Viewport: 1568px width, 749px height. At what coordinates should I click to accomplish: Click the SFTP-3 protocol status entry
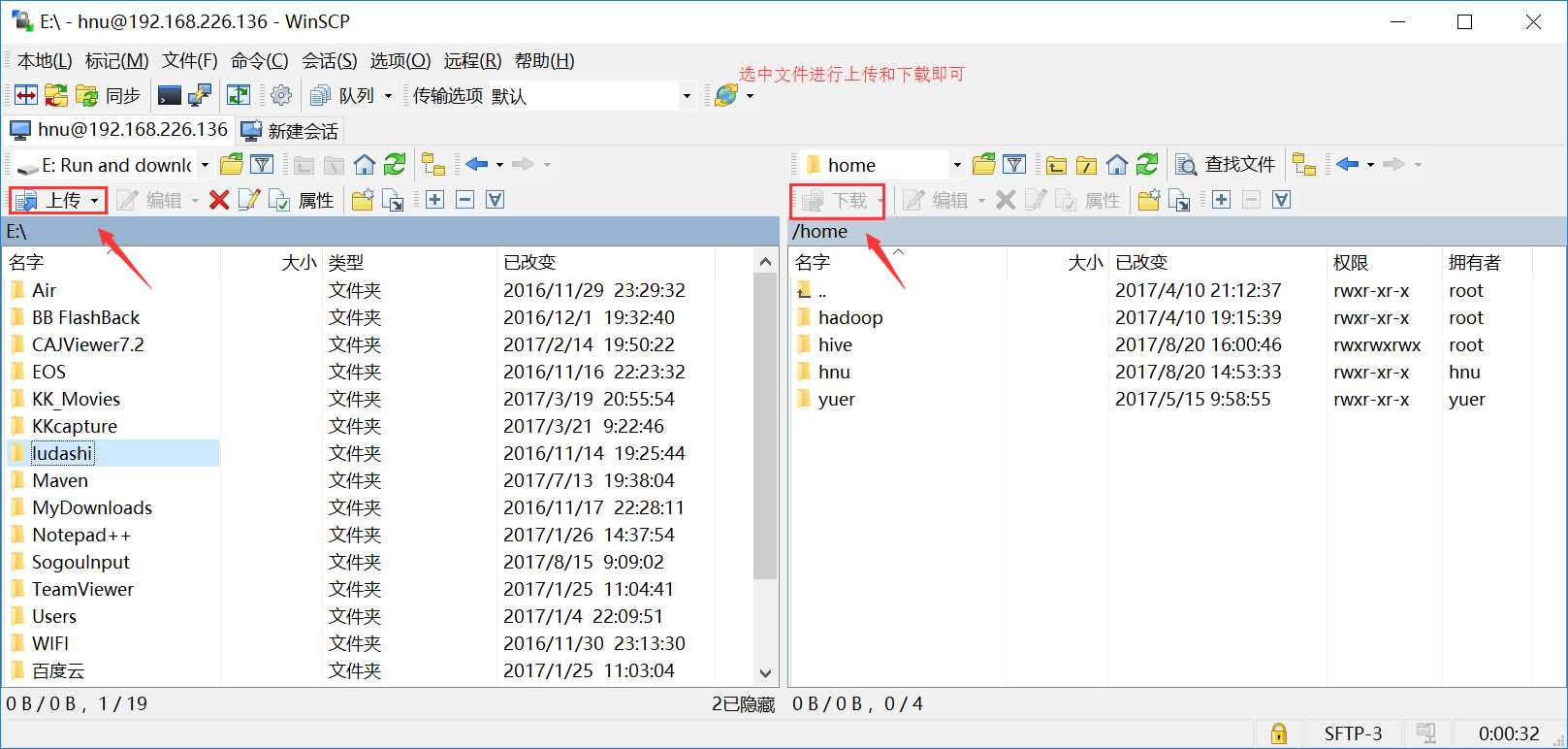[x=1354, y=733]
